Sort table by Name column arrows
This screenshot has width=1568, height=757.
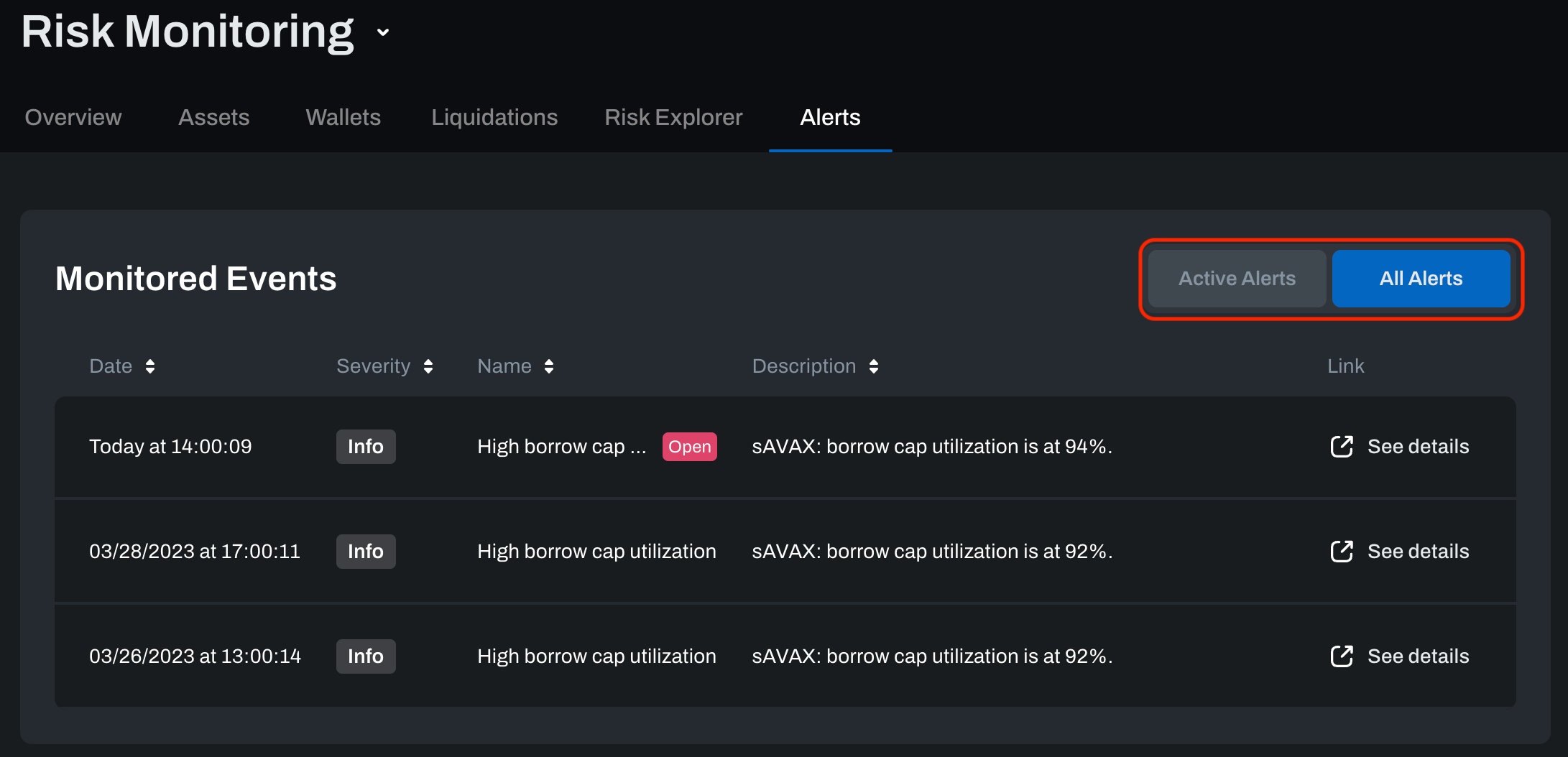point(549,366)
